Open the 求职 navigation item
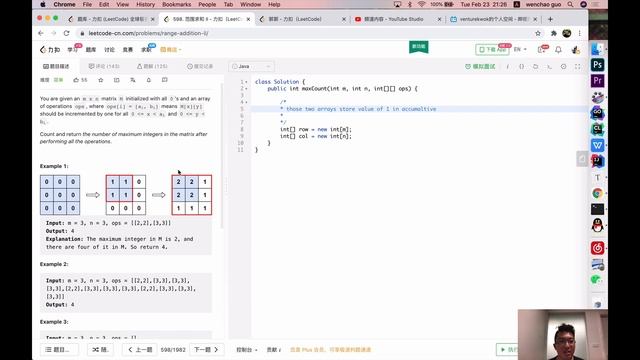640x360 pixels. (146, 50)
